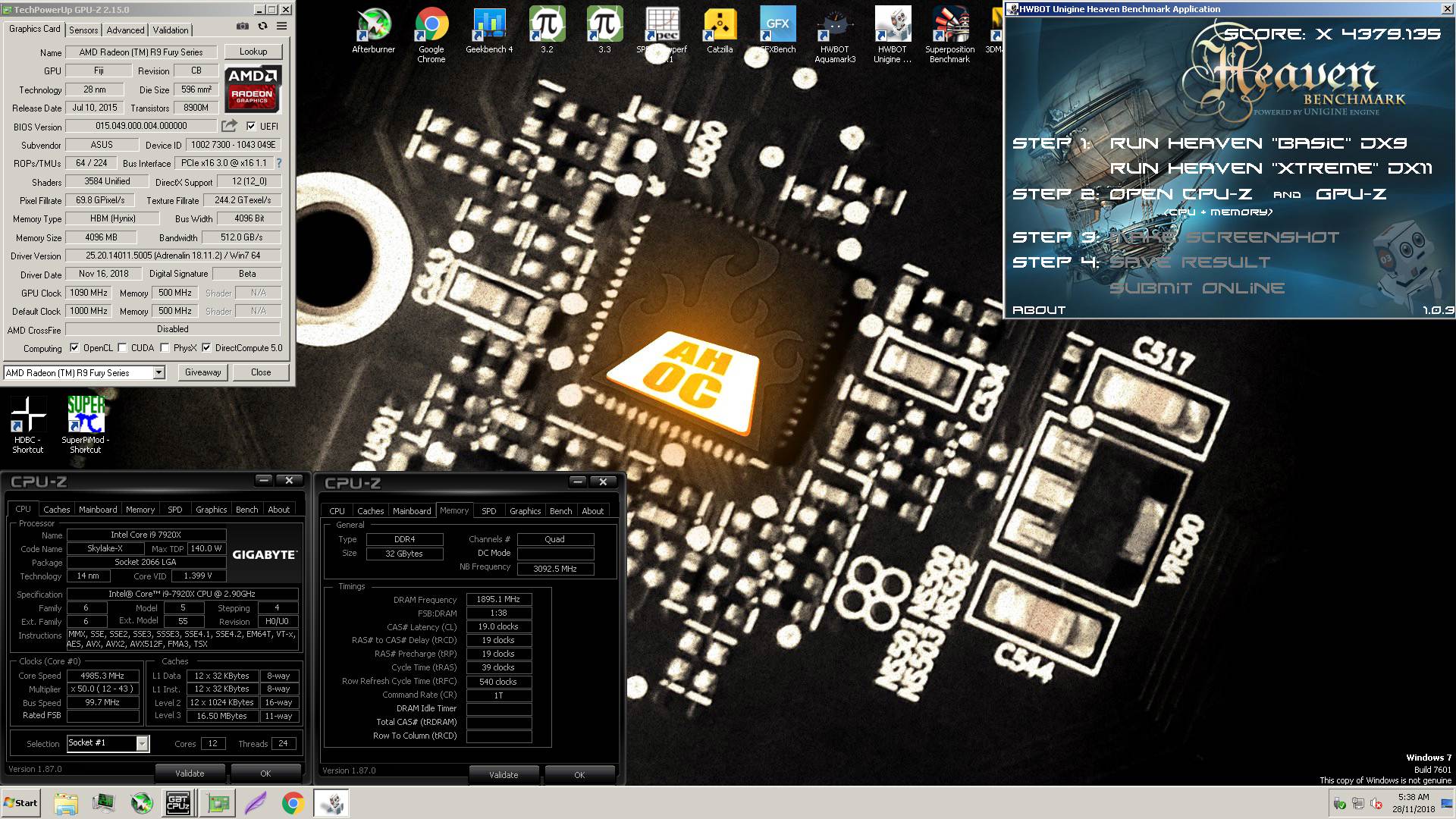Click OK in the right CPU-Z window
This screenshot has width=1456, height=819.
point(579,775)
